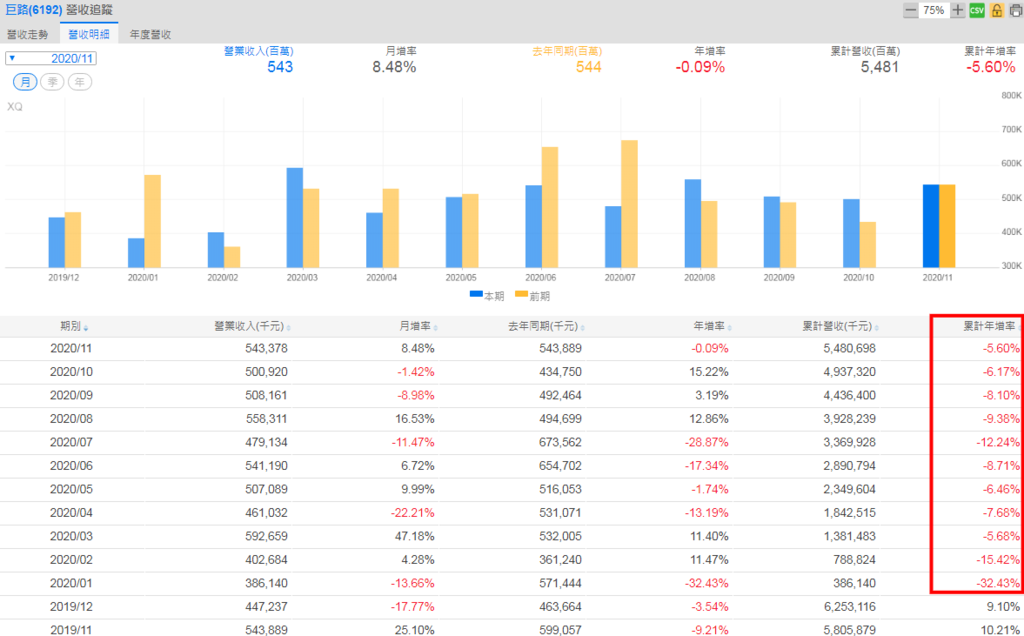Switch to the 營收明細 tab
Screen dimensions: 1024x636
click(x=89, y=35)
